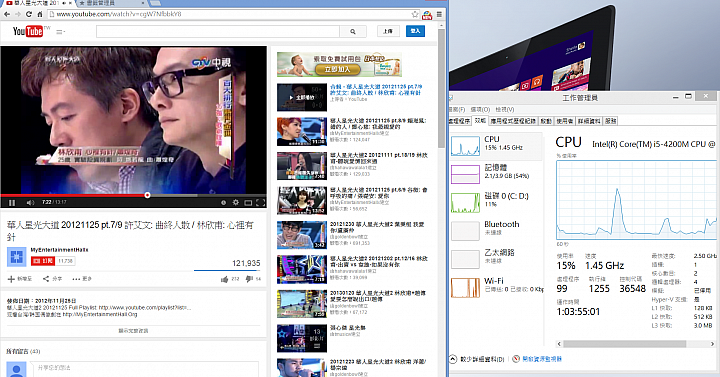This screenshot has width=720, height=377.
Task: Reload the YouTube page
Action: tap(28, 14)
